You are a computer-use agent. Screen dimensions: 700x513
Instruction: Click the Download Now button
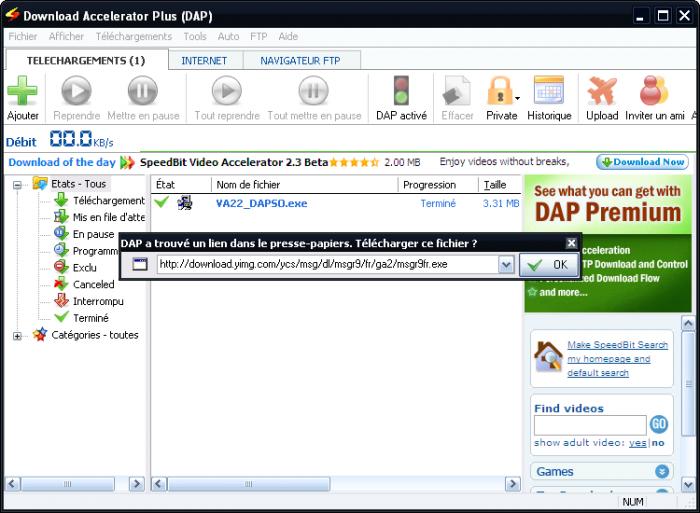[x=642, y=162]
